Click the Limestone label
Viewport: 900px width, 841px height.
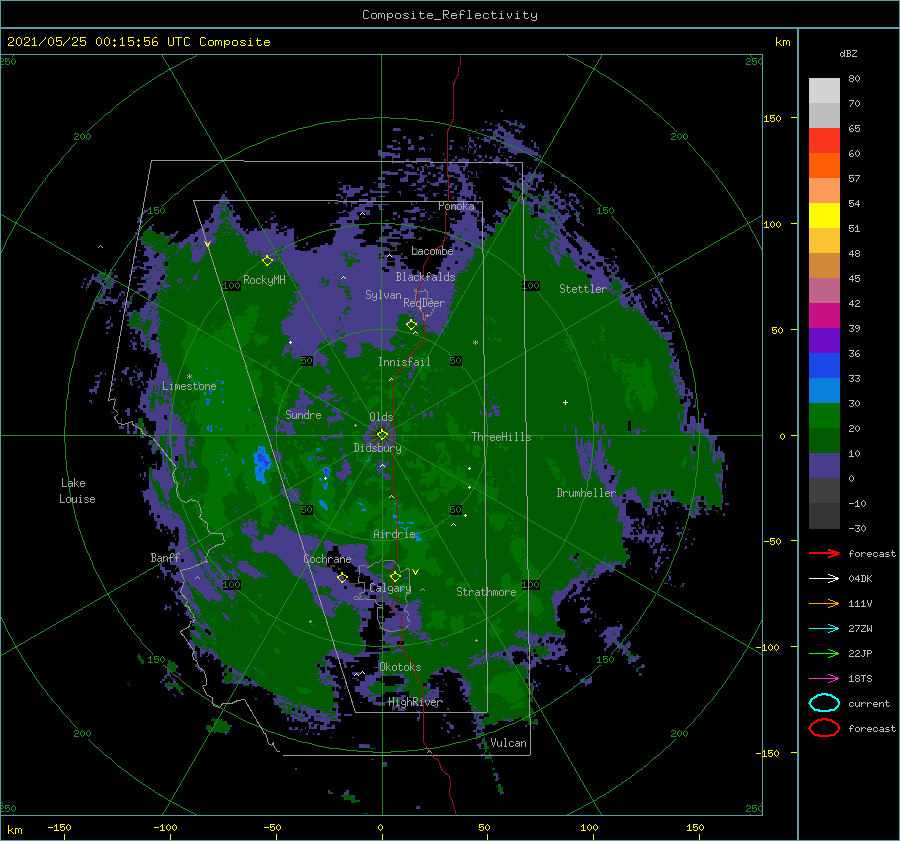189,386
